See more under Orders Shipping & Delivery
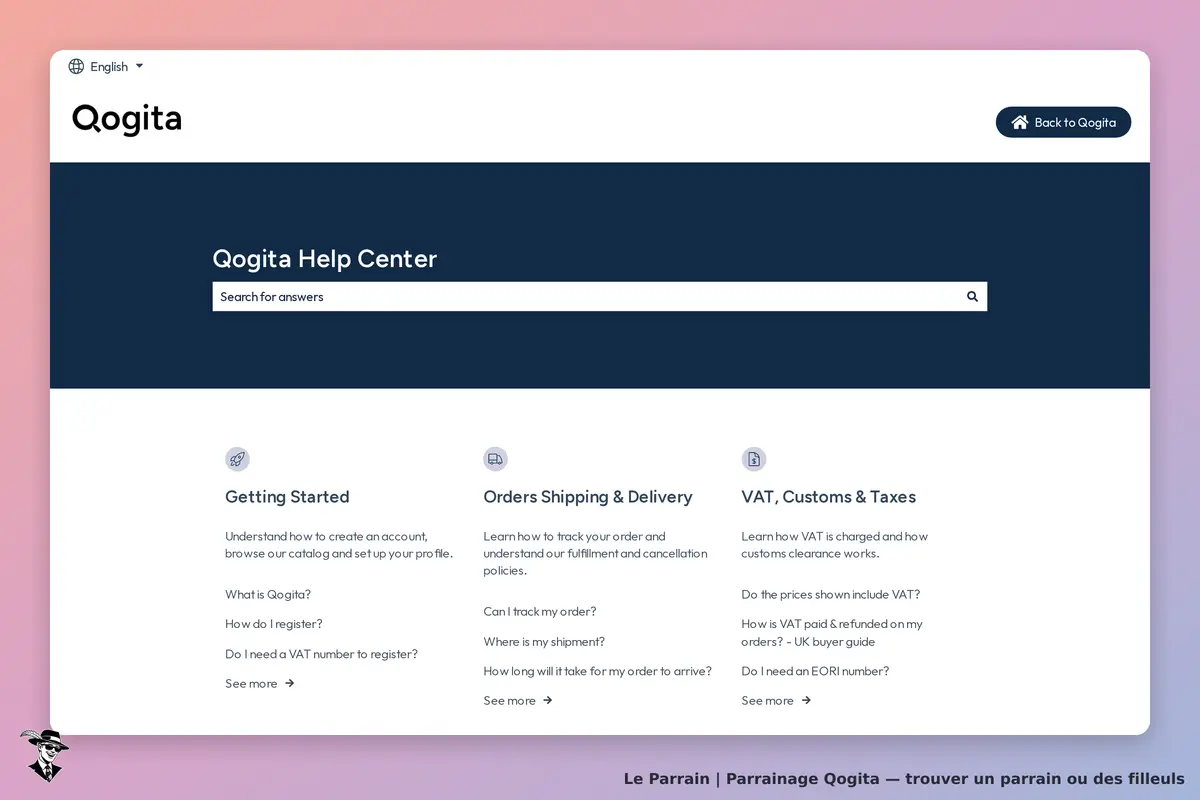 pyautogui.click(x=518, y=701)
